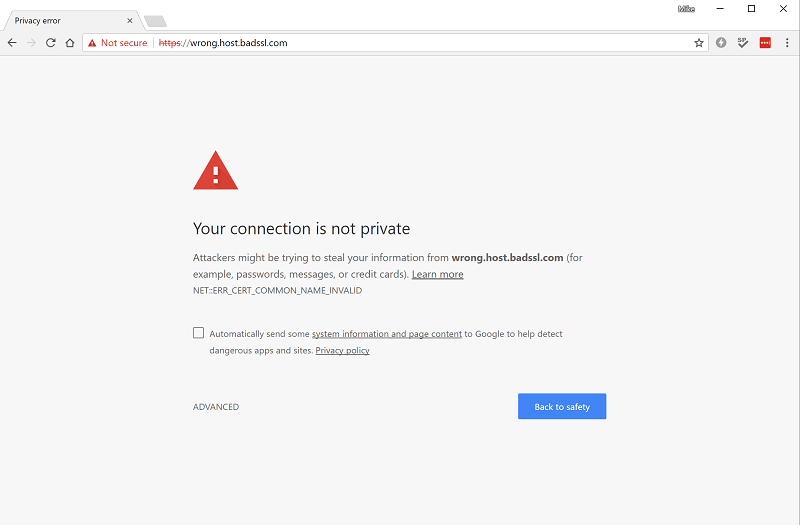Open the red password manager extension
This screenshot has height=525, width=800.
(x=765, y=43)
